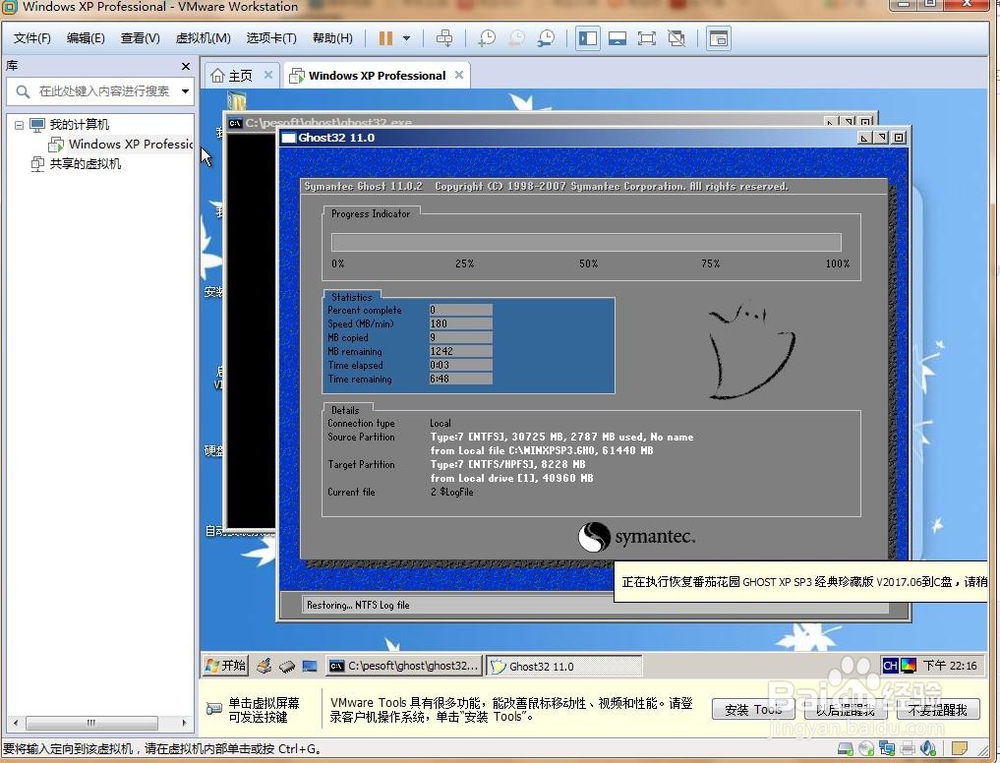Close the 库 library panel
Screen dimensions: 1000x763
pyautogui.click(x=186, y=66)
